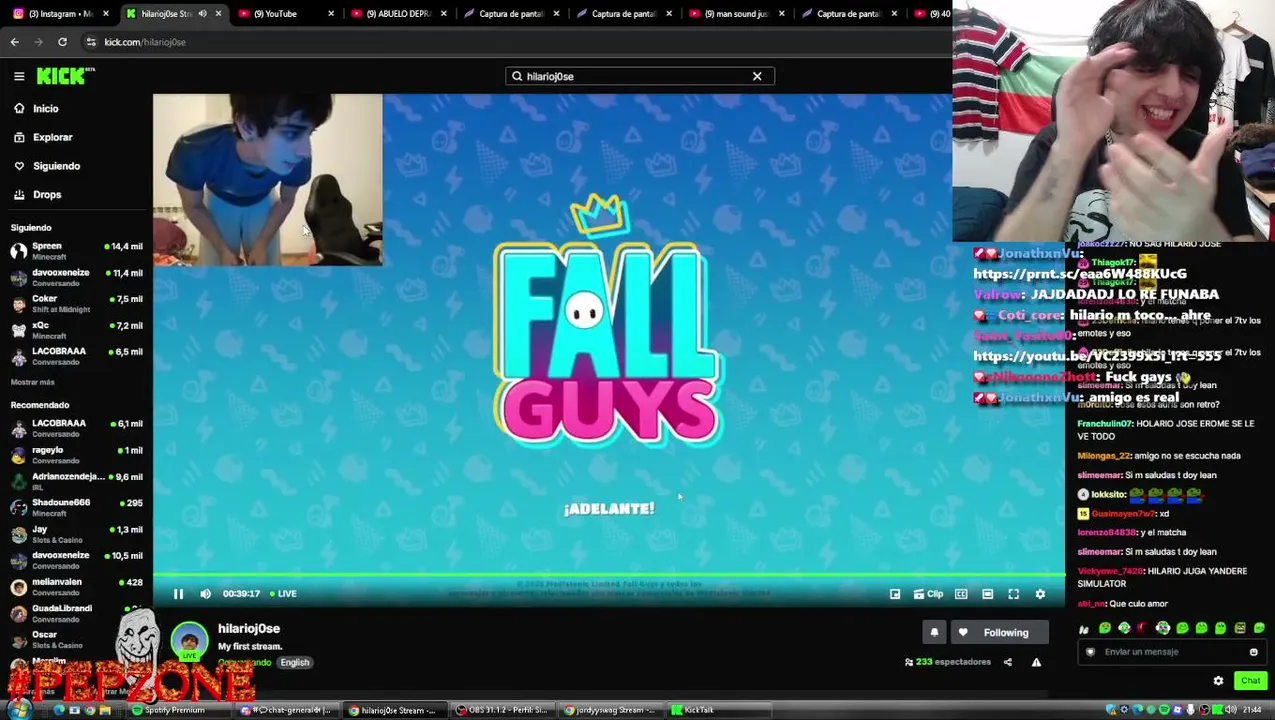Click the notification bell for hilarioj0se
The height and width of the screenshot is (720, 1275).
click(x=934, y=632)
